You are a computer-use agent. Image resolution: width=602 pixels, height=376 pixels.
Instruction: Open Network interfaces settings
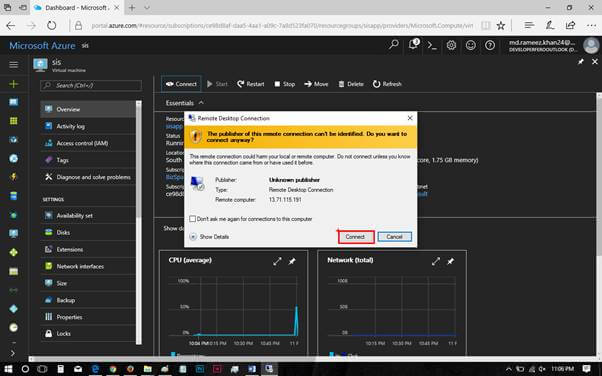[x=88, y=266]
